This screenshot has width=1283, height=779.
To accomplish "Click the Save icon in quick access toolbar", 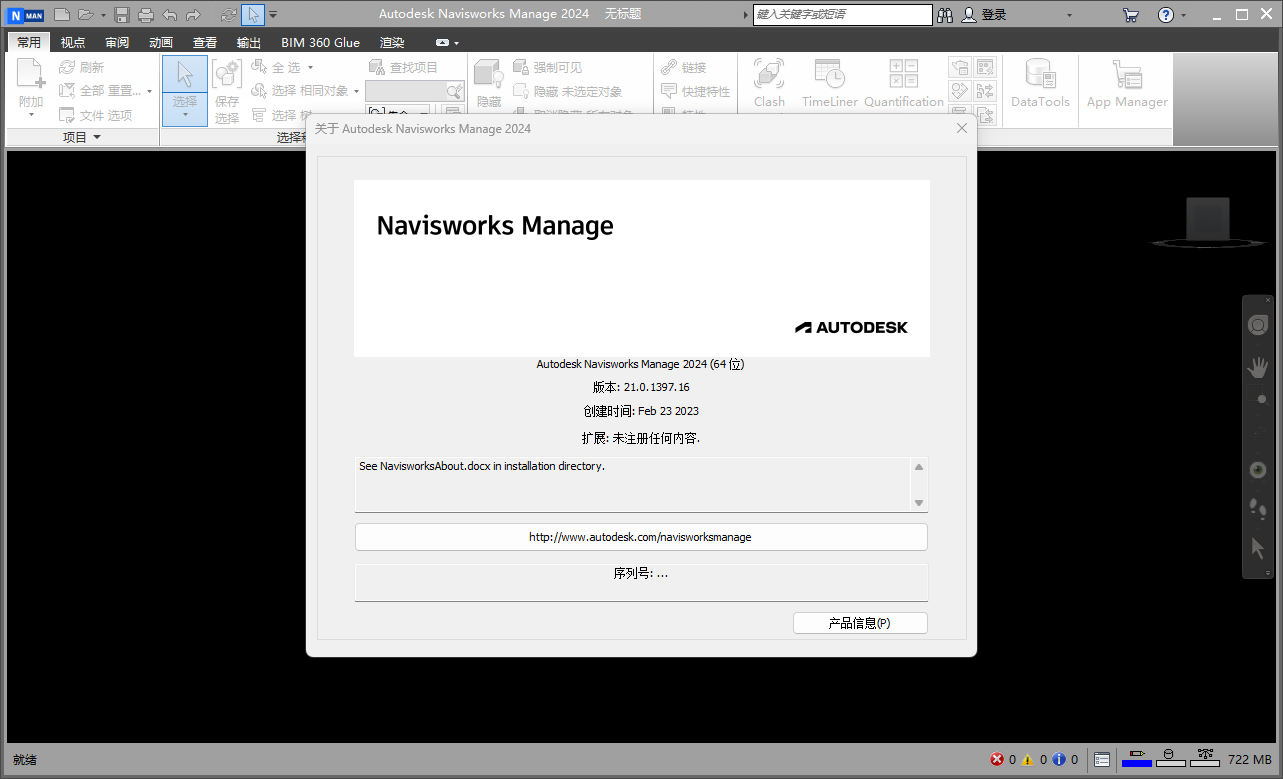I will [x=122, y=15].
